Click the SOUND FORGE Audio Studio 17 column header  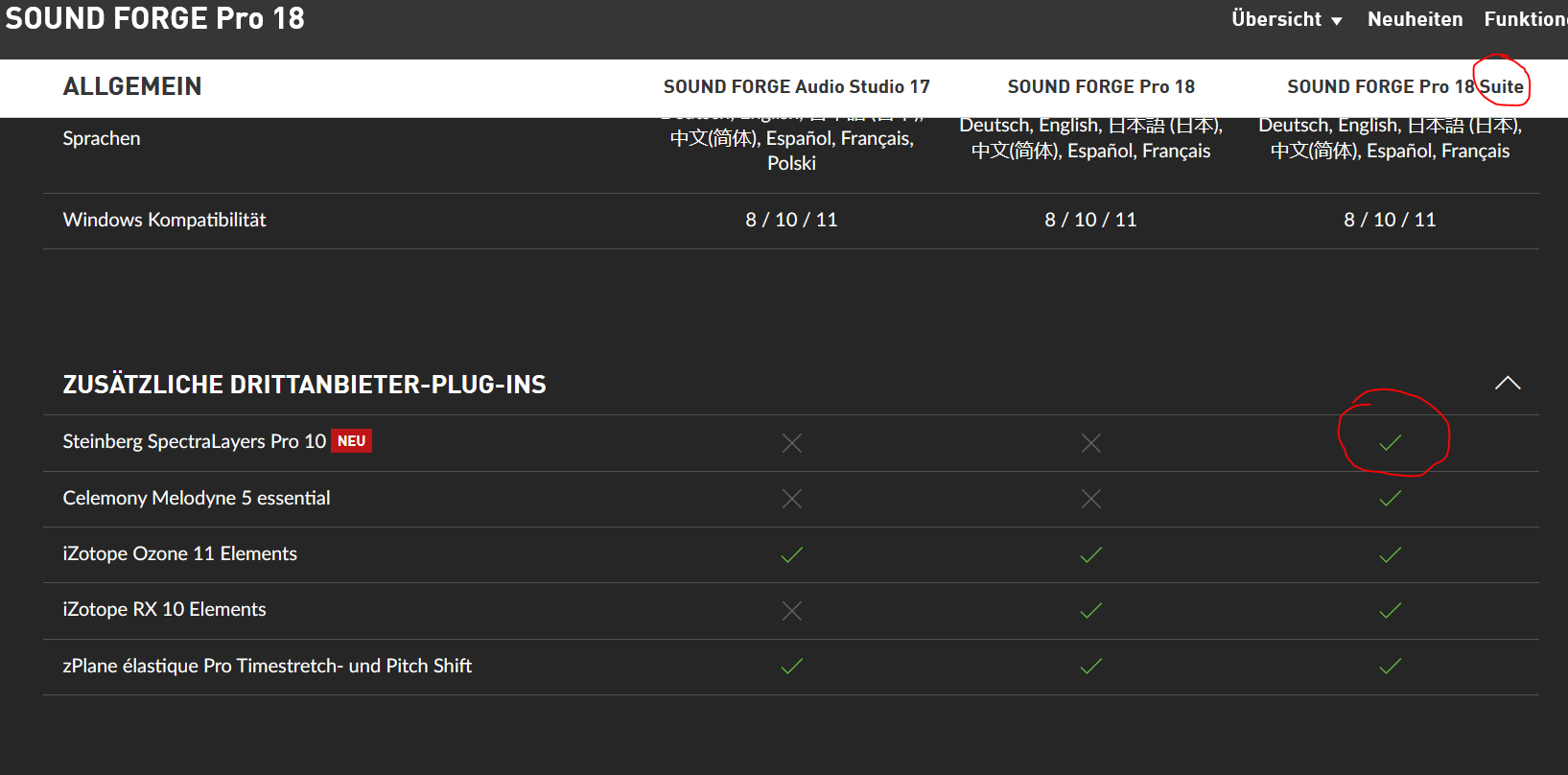(x=796, y=87)
